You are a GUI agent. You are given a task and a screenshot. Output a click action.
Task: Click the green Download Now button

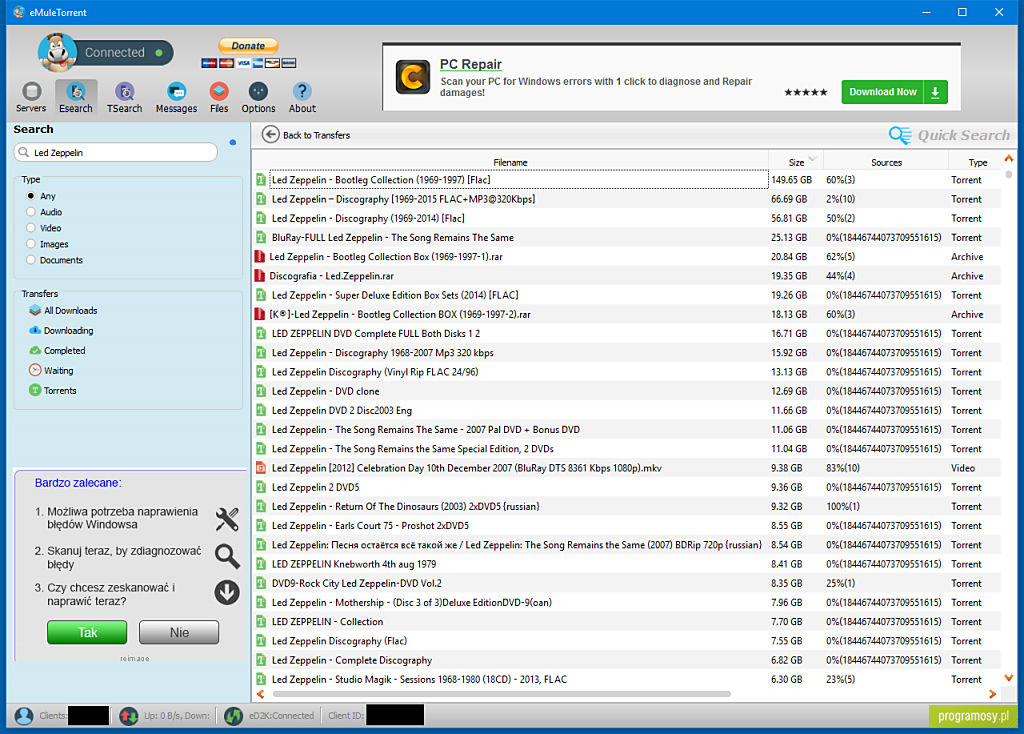pos(894,92)
